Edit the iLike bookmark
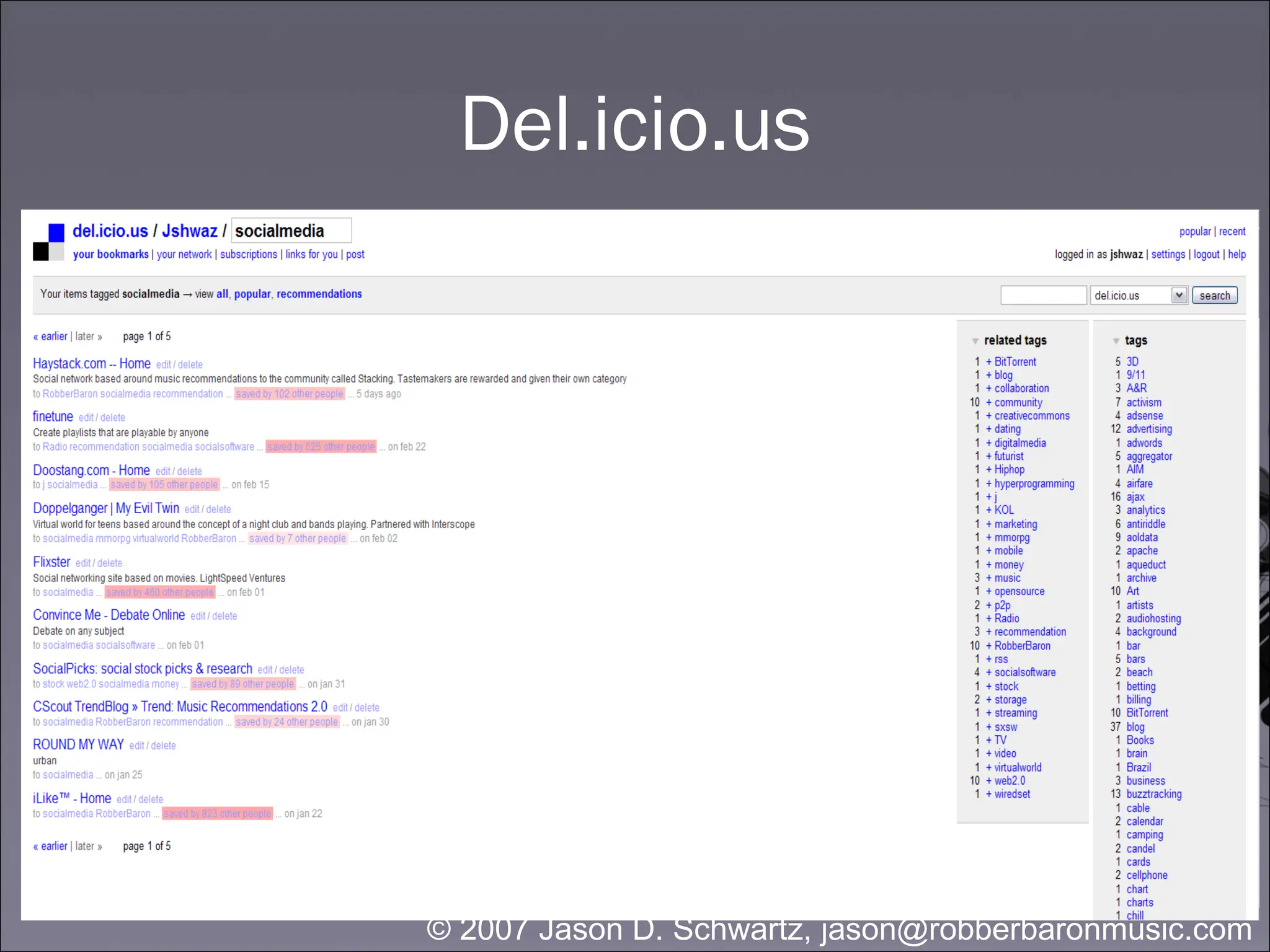This screenshot has width=1270, height=952. tap(124, 800)
